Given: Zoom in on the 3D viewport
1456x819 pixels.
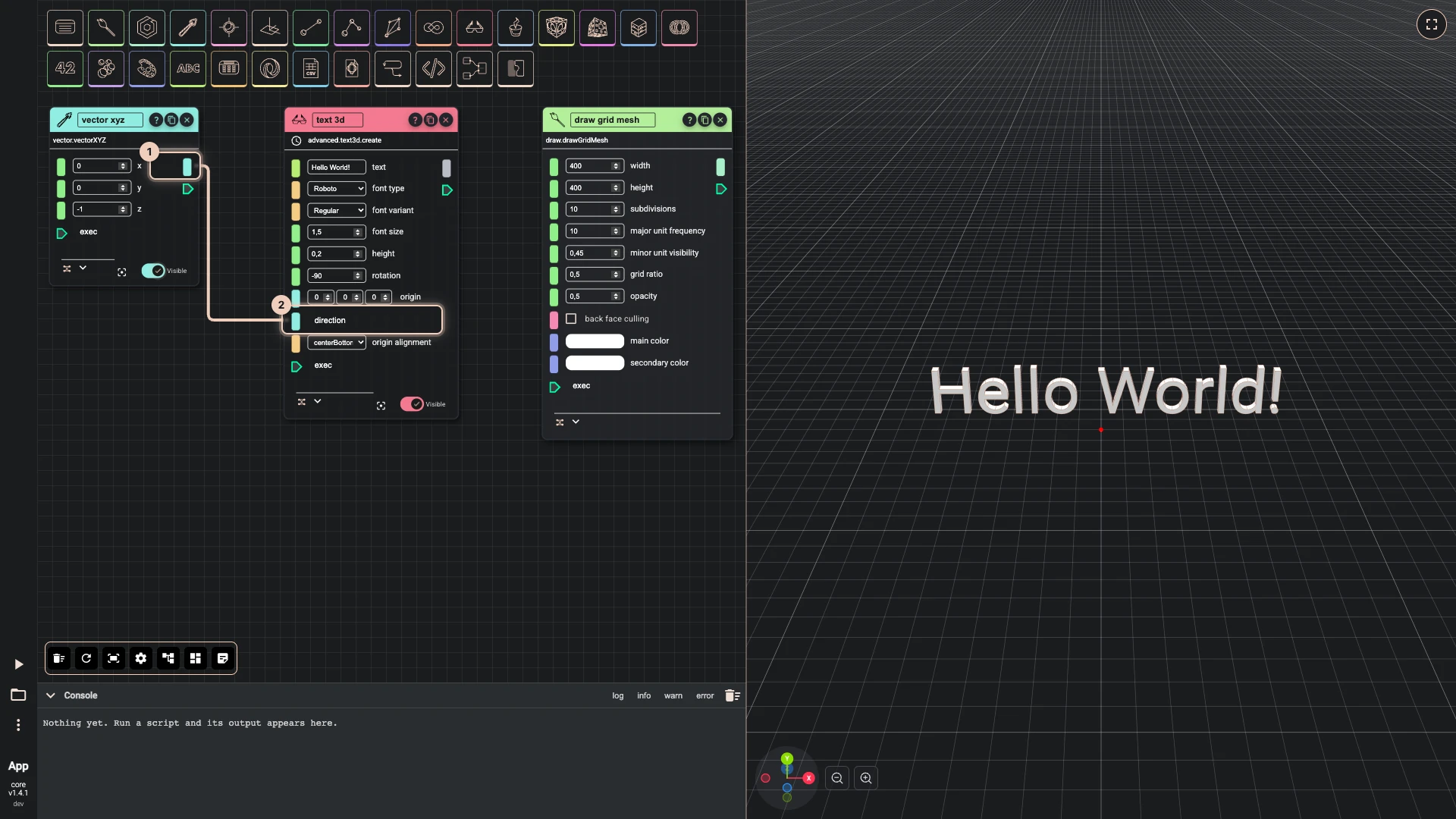Looking at the screenshot, I should tap(866, 778).
